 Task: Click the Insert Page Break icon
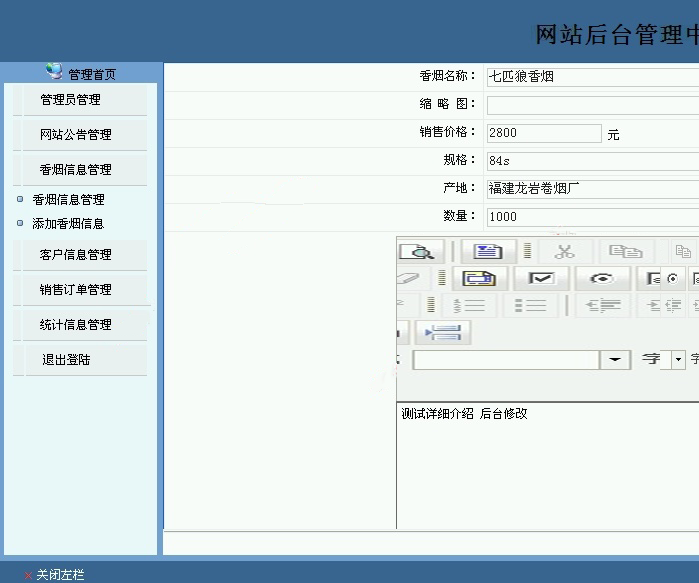coord(442,333)
